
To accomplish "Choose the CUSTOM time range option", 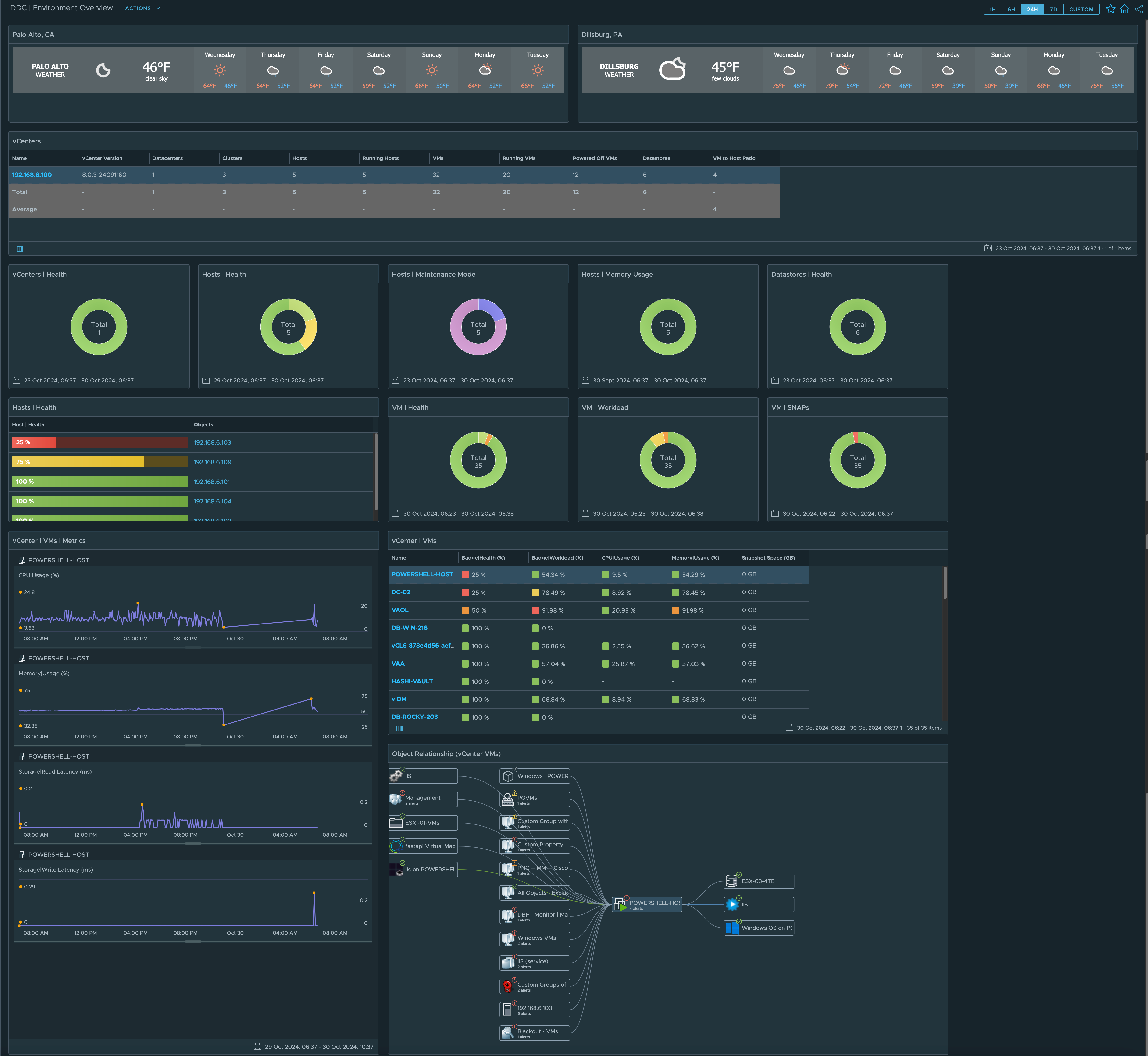I will [x=1081, y=9].
